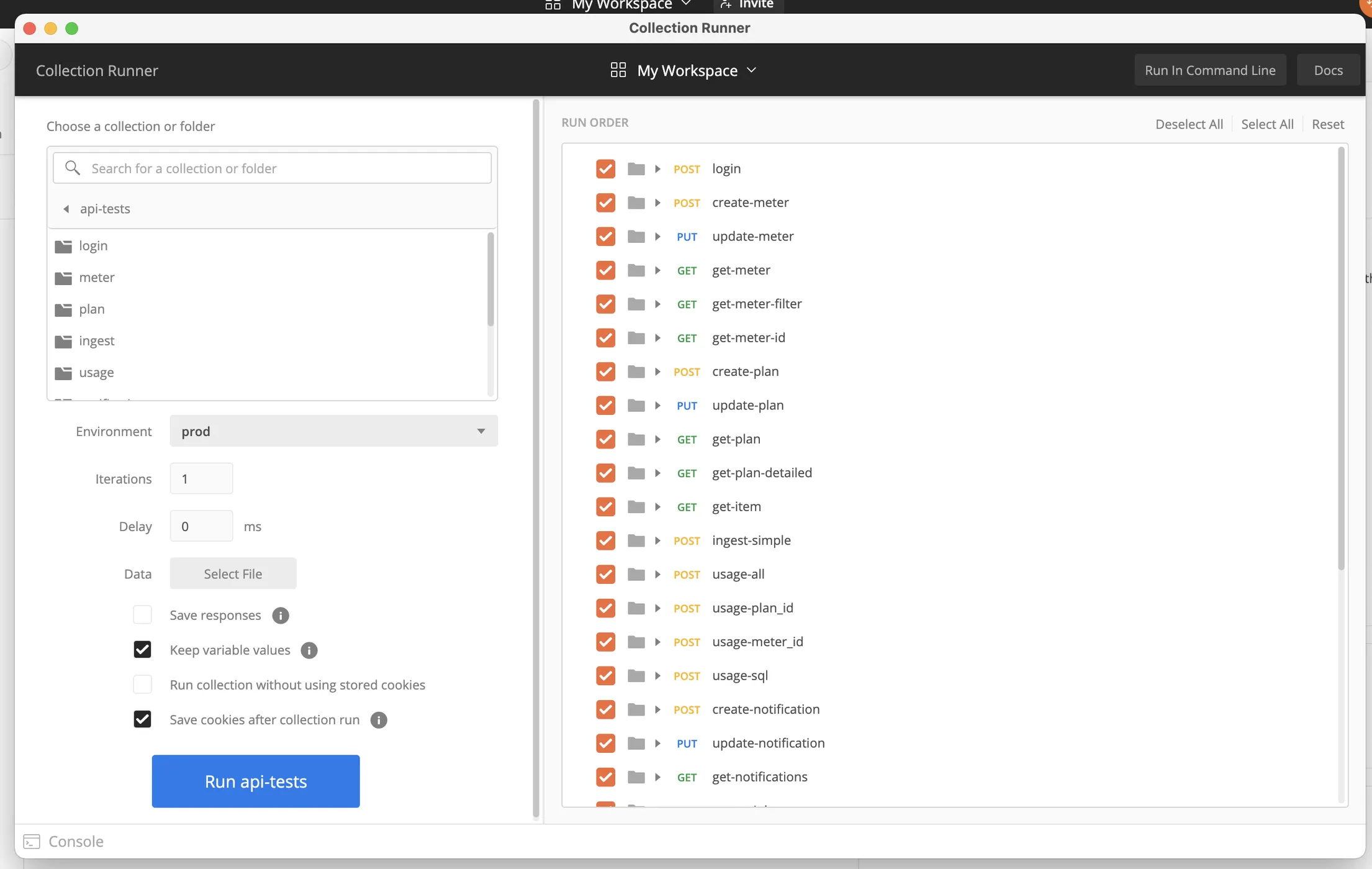Expand the update-plan request row arrow
This screenshot has height=869, width=1372.
pyautogui.click(x=657, y=406)
